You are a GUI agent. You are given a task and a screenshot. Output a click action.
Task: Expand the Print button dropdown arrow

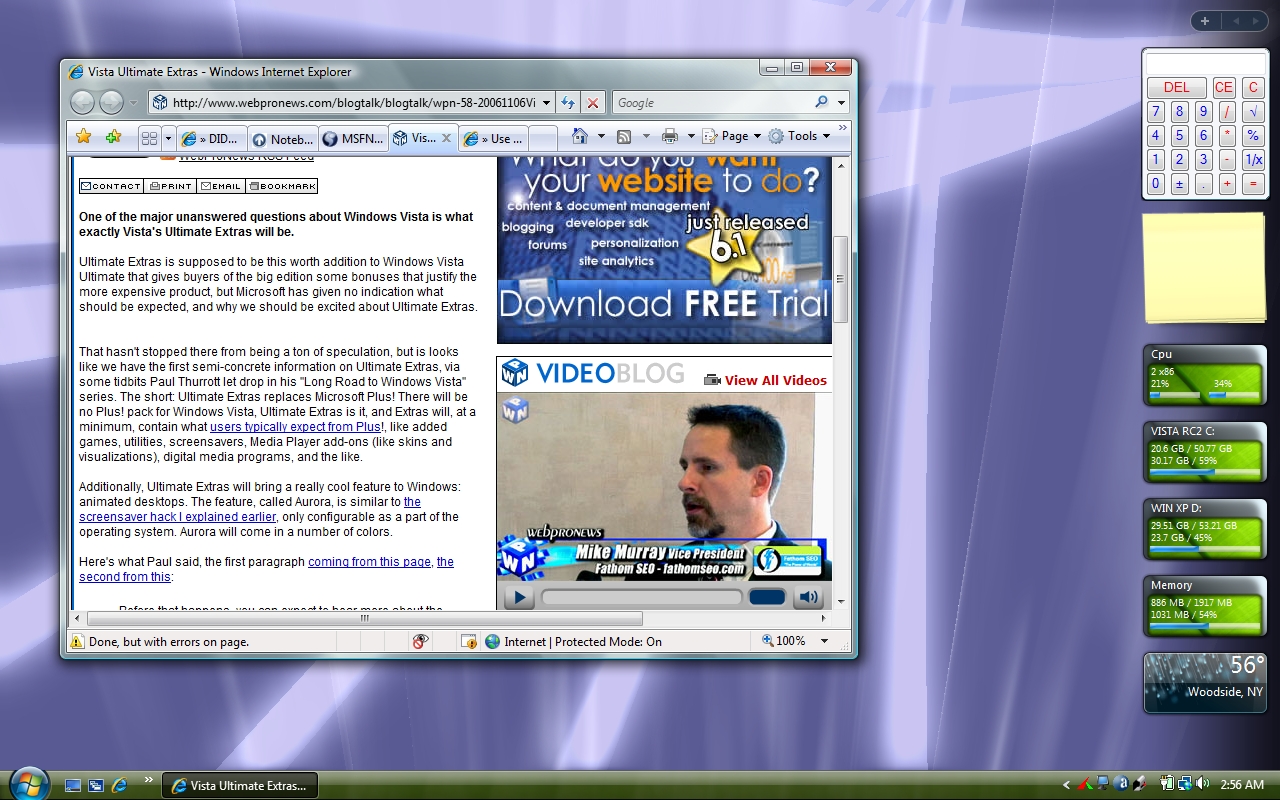[691, 136]
